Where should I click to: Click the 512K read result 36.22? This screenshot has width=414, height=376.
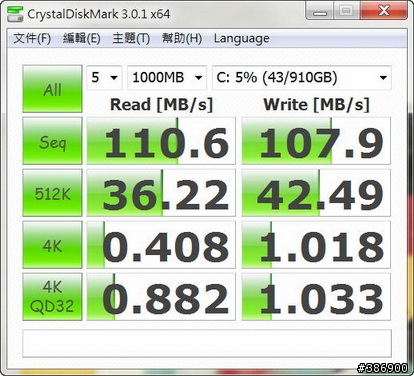tap(161, 193)
